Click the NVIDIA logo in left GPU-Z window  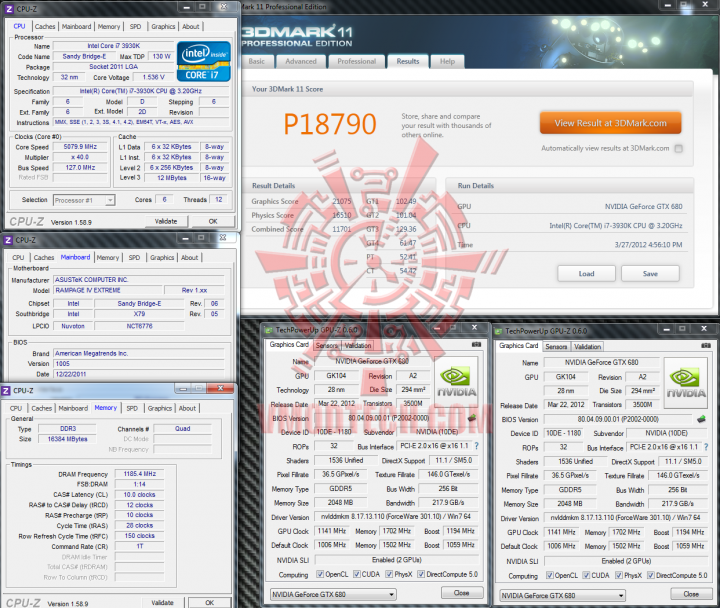[x=456, y=383]
